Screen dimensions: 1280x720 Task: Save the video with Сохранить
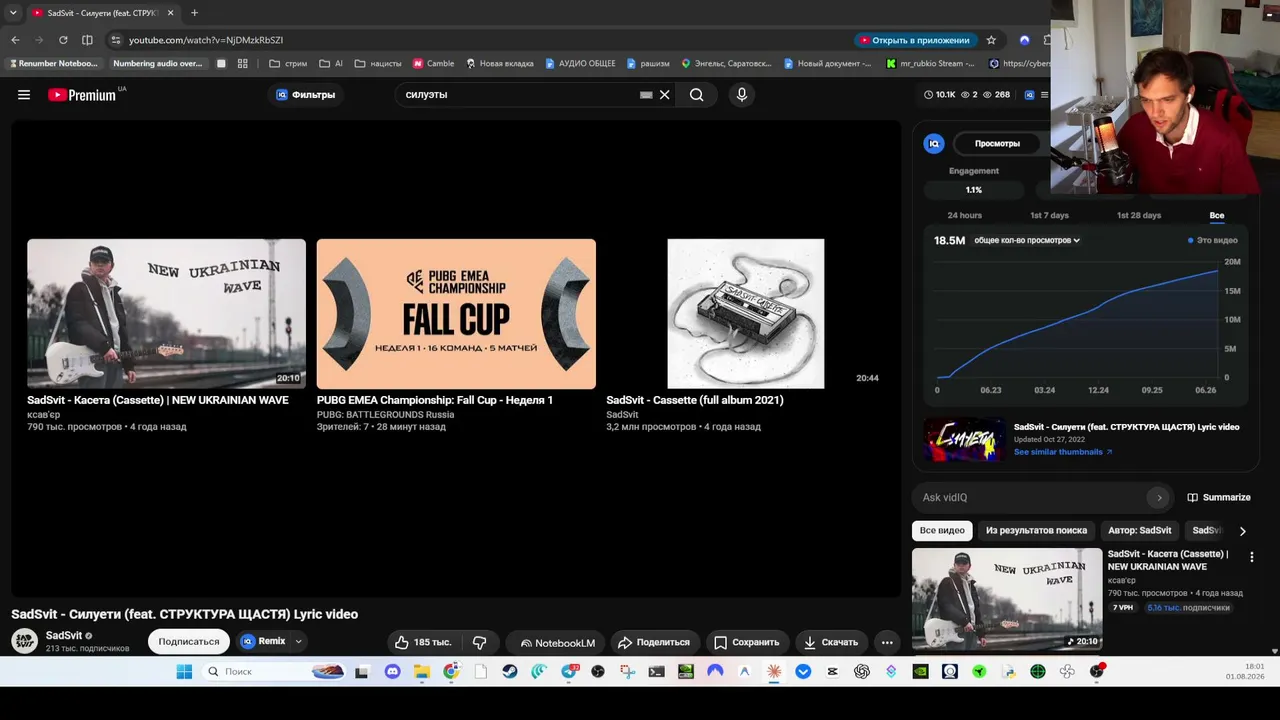pyautogui.click(x=746, y=642)
